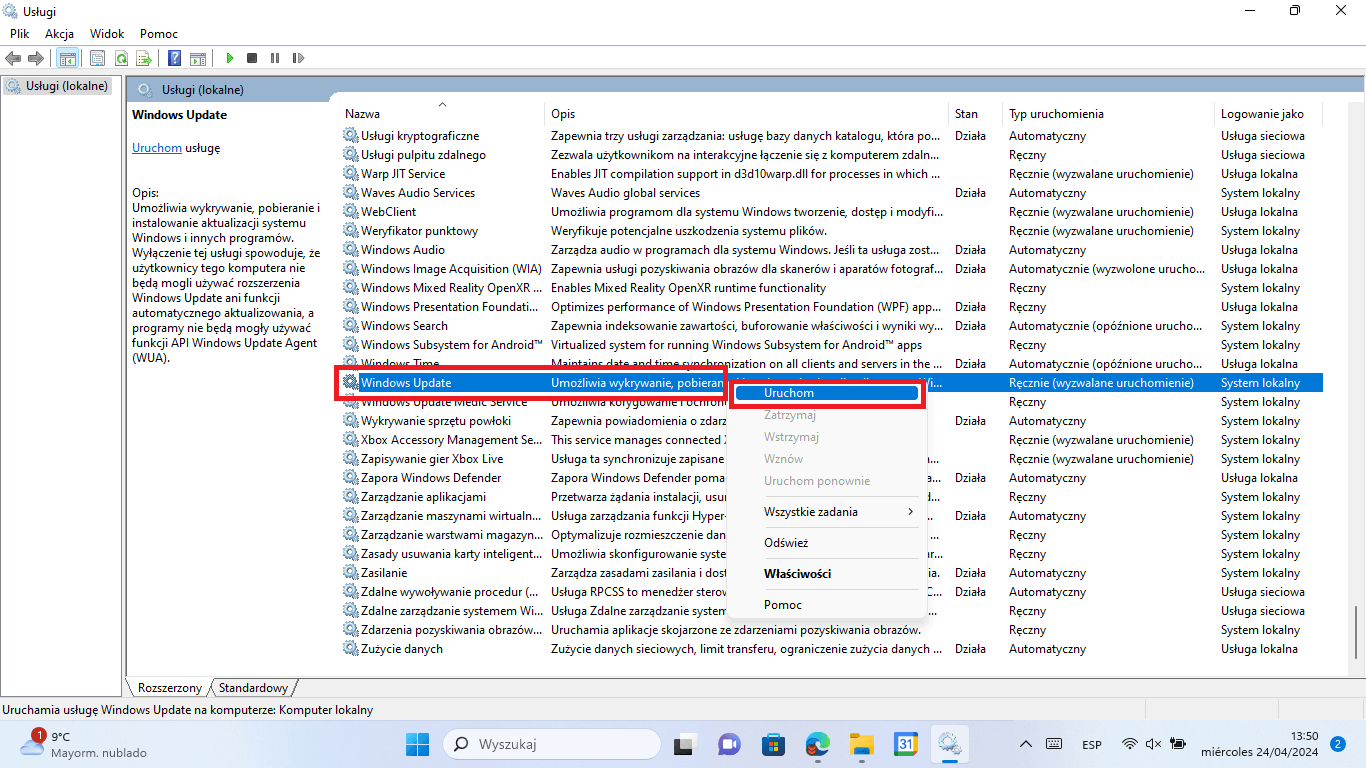Open Microsoft Edge from the taskbar

pos(818,744)
